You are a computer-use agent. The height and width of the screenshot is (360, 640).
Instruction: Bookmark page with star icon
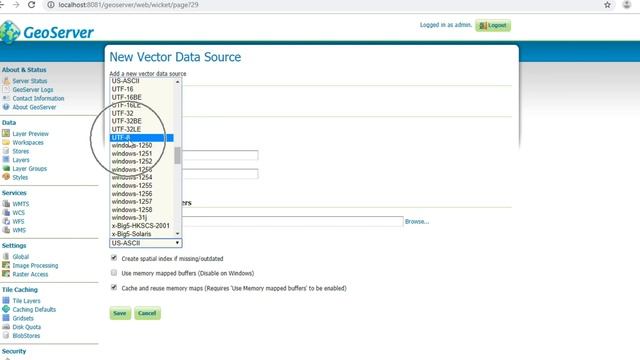tap(607, 5)
